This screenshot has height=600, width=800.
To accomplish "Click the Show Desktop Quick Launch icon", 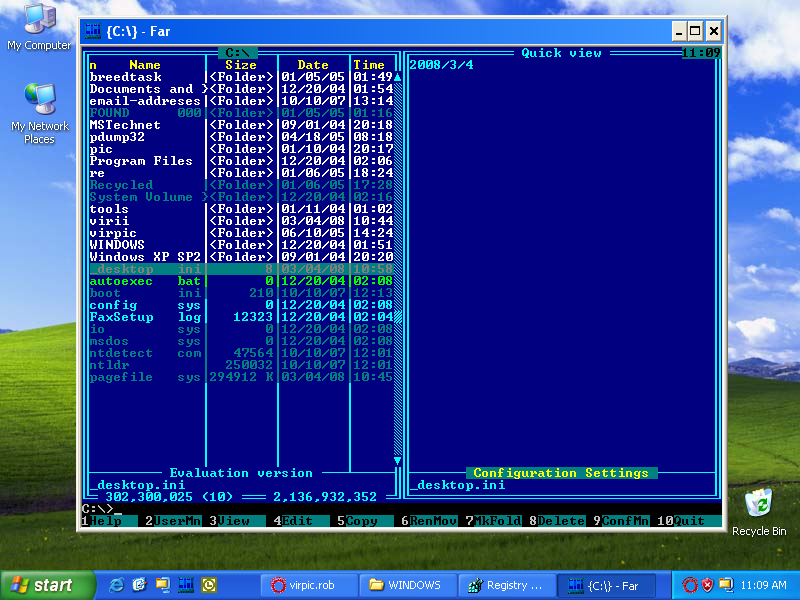I will [x=162, y=585].
